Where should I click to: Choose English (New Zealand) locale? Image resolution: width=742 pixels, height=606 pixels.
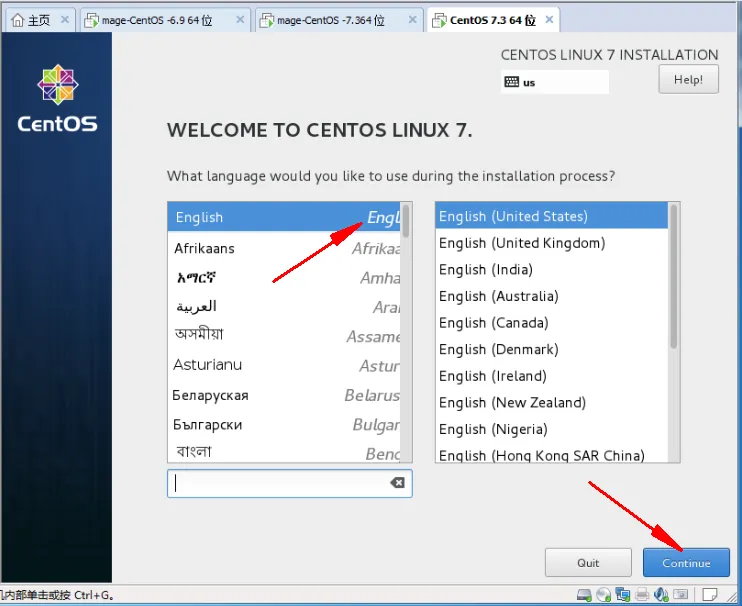pyautogui.click(x=552, y=402)
